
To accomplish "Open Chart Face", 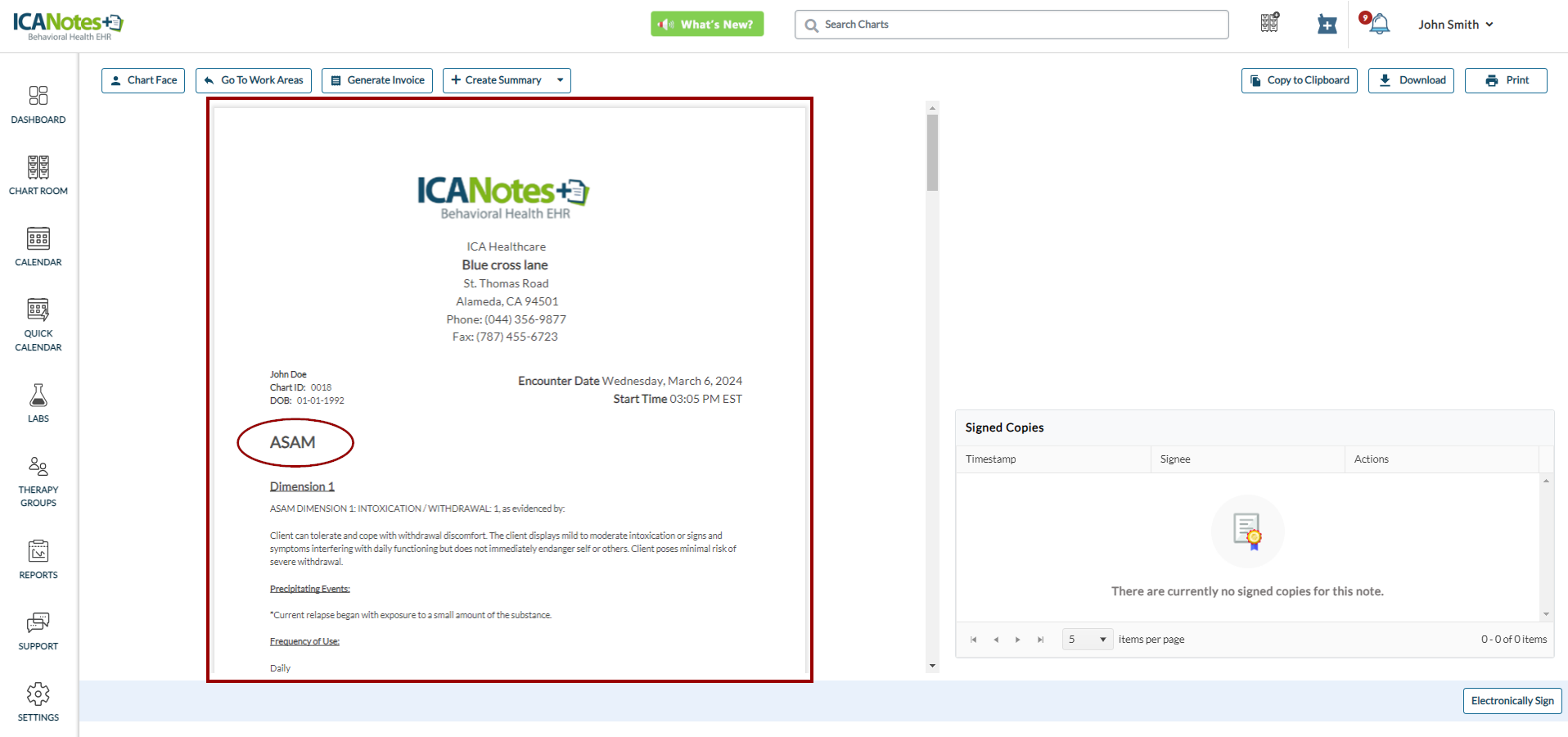I will [x=143, y=80].
